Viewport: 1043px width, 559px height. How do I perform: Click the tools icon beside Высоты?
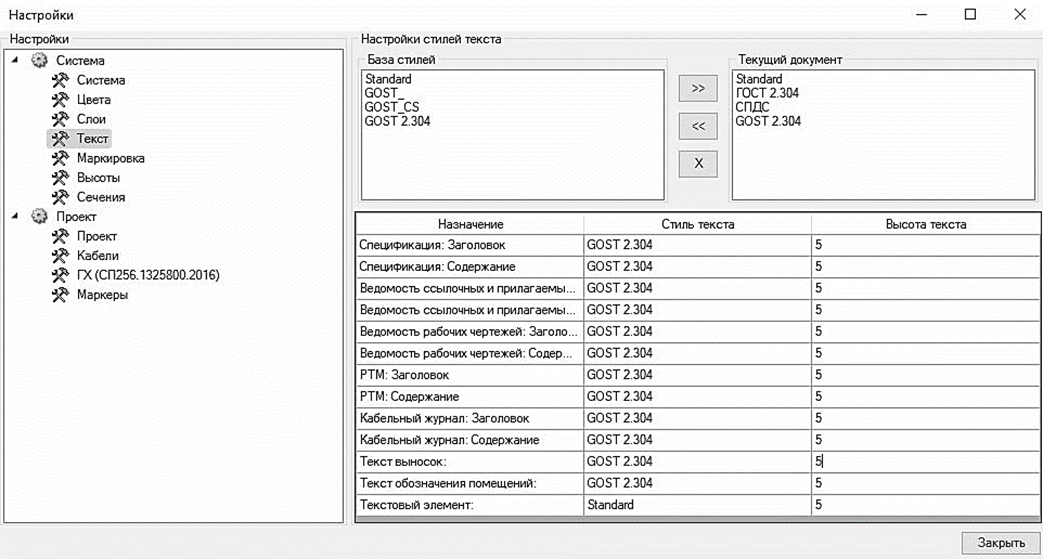tap(59, 178)
